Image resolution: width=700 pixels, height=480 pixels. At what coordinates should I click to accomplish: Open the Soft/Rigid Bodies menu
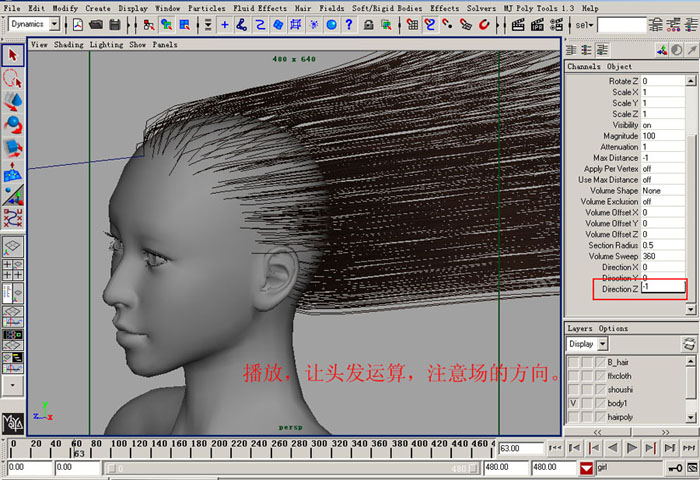click(x=387, y=8)
